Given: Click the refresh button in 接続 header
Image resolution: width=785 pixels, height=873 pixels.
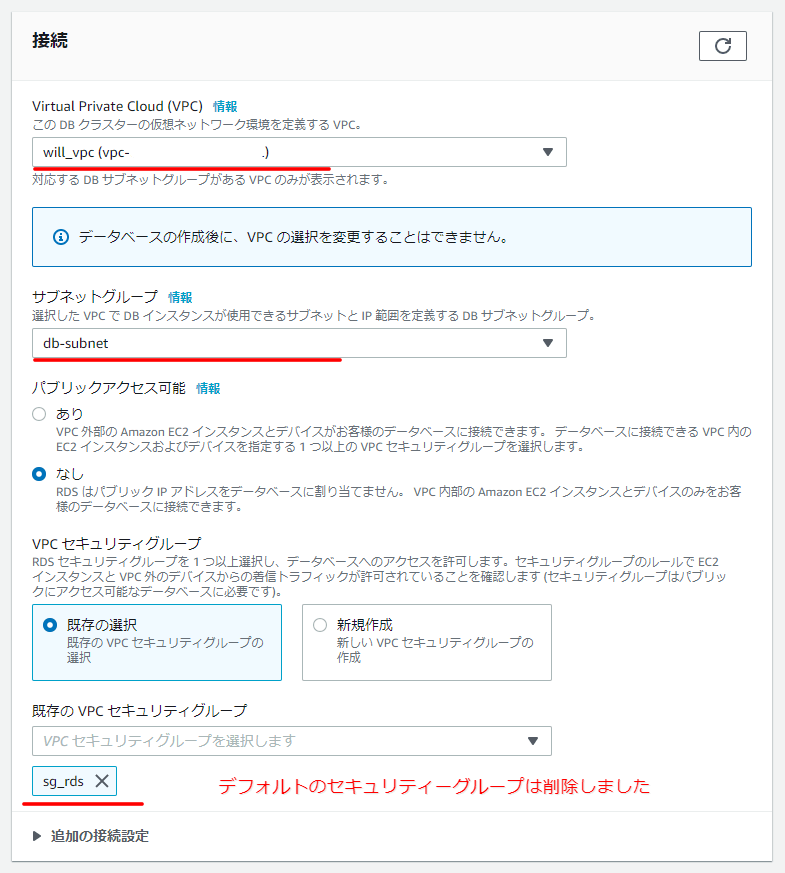Looking at the screenshot, I should pos(723,46).
